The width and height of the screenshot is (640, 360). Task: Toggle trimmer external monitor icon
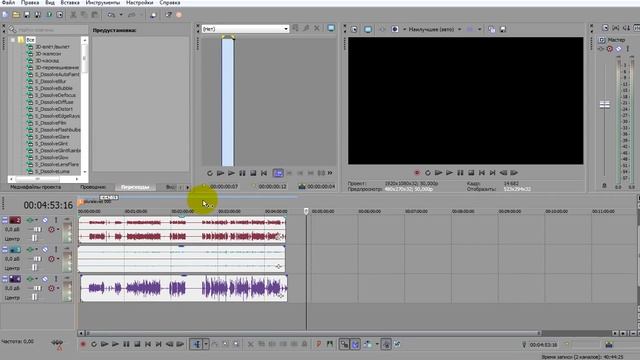pyautogui.click(x=331, y=28)
